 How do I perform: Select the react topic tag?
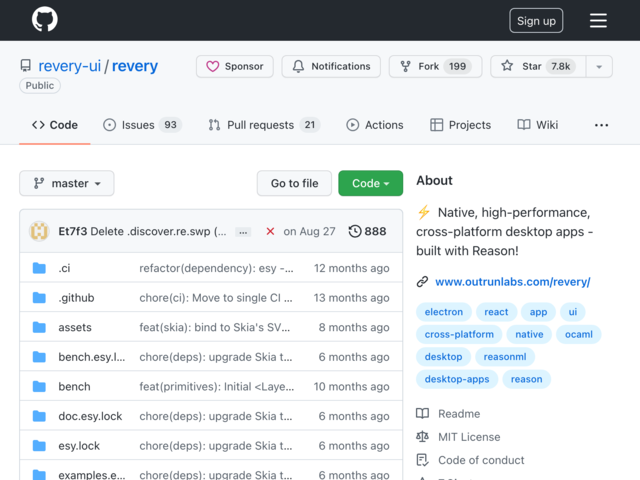[496, 312]
